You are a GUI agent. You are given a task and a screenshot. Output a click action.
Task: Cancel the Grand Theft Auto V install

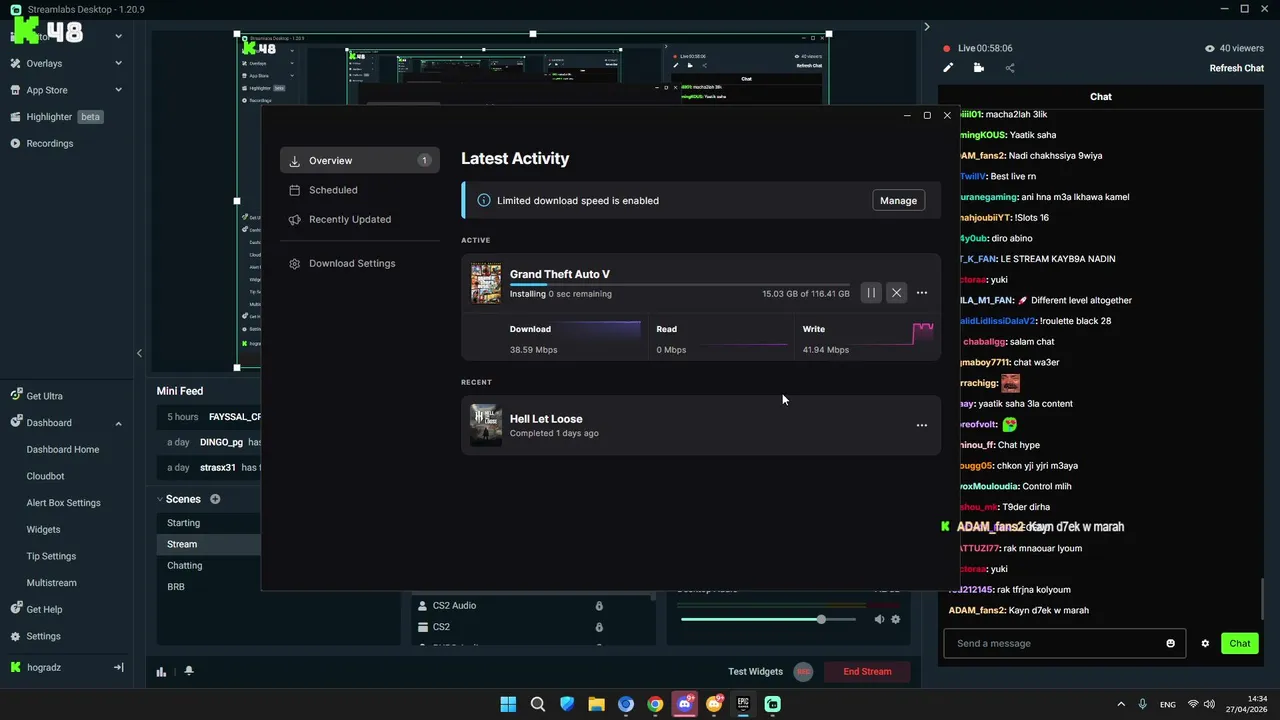pos(897,293)
